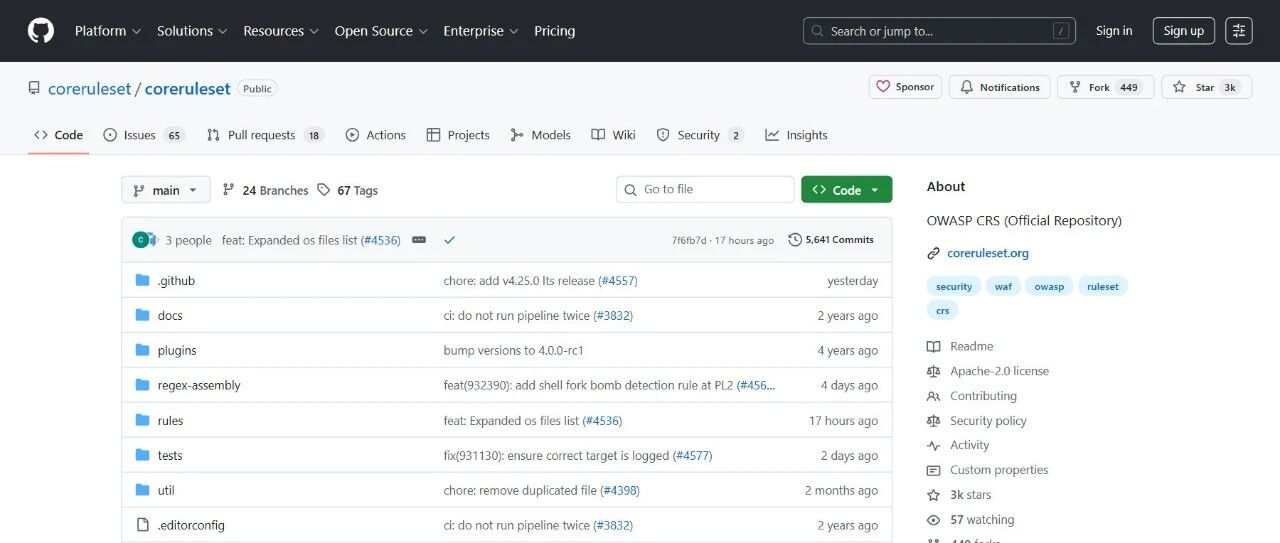Visit the coreruleset.org website link
Image resolution: width=1280 pixels, height=543 pixels.
click(x=988, y=253)
